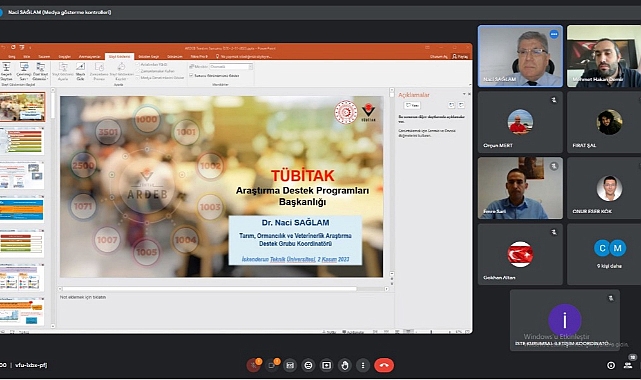Open the Design (Tasarım) ribbon tab
This screenshot has height=380, width=641.
coord(44,56)
